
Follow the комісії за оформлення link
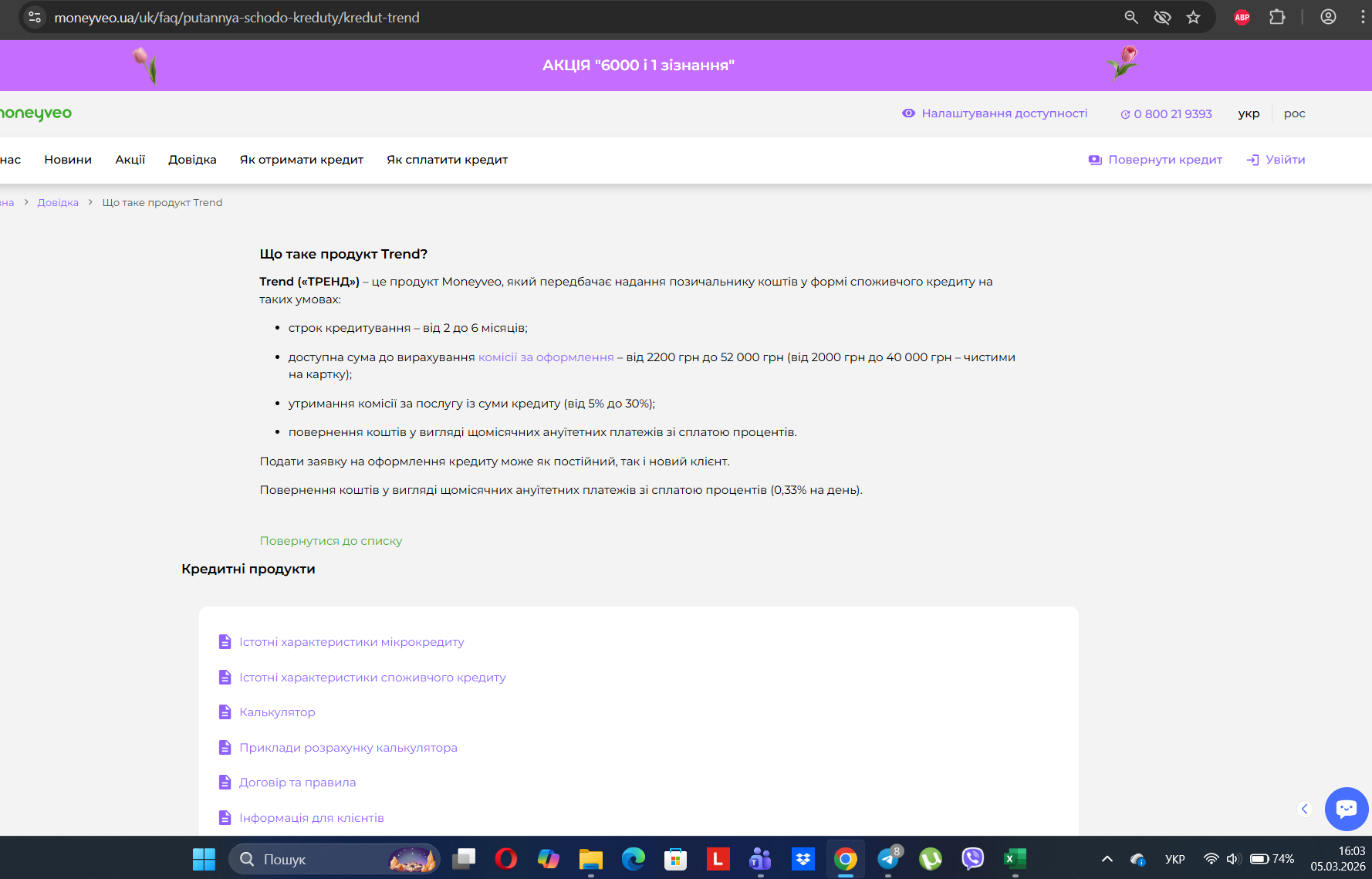pyautogui.click(x=546, y=357)
